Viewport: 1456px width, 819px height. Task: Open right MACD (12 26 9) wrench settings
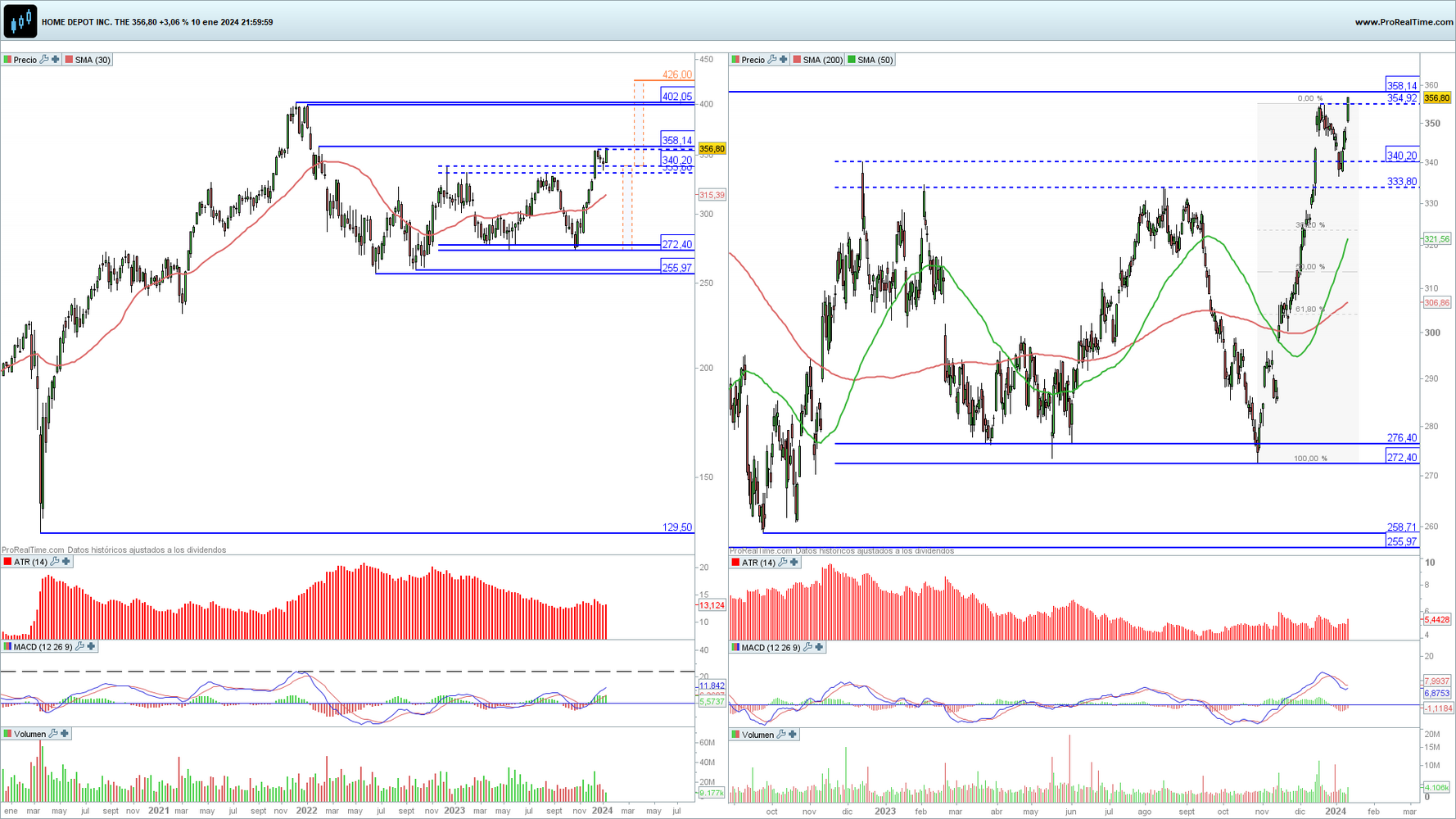click(807, 648)
